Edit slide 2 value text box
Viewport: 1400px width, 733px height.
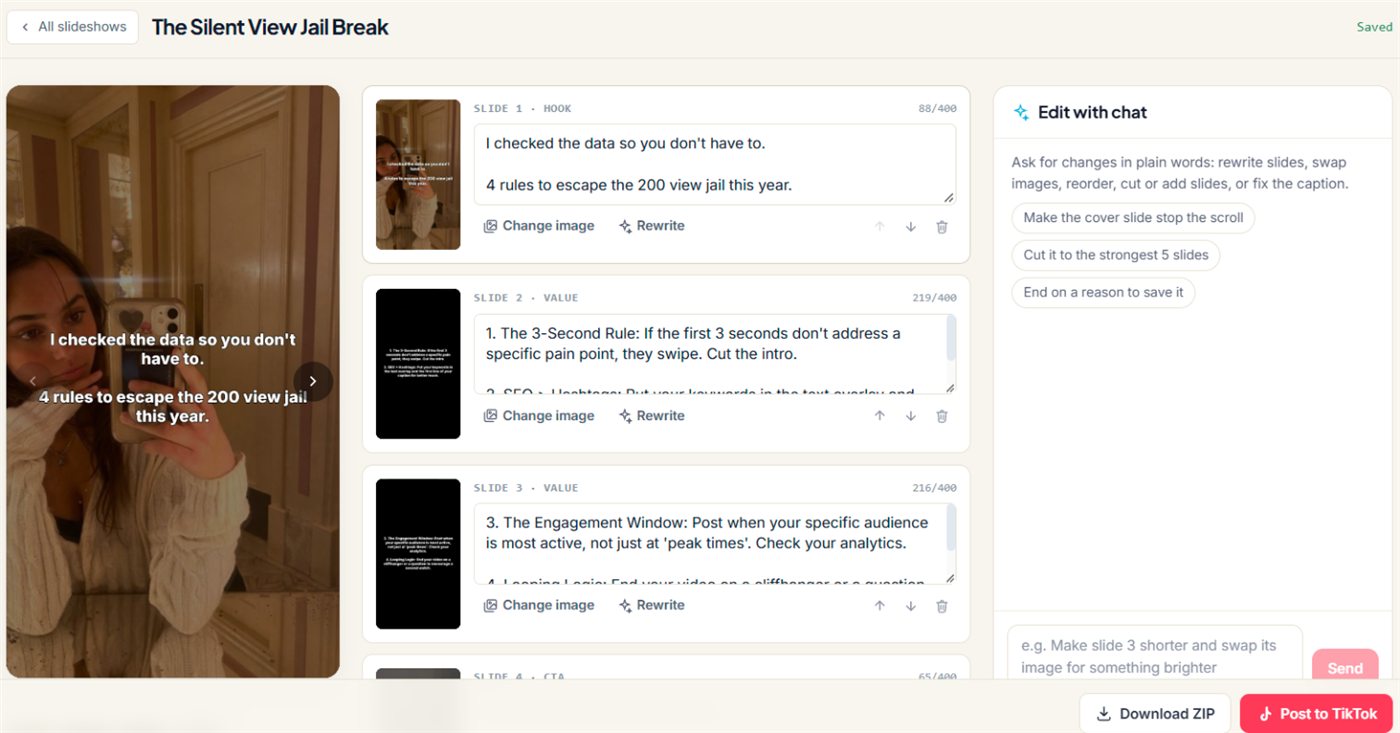click(715, 354)
